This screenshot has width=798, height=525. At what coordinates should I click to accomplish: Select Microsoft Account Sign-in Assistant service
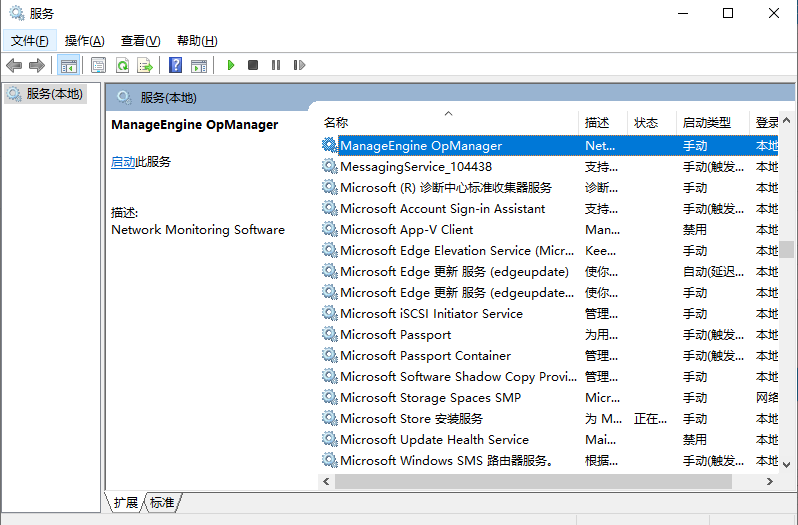point(550,209)
